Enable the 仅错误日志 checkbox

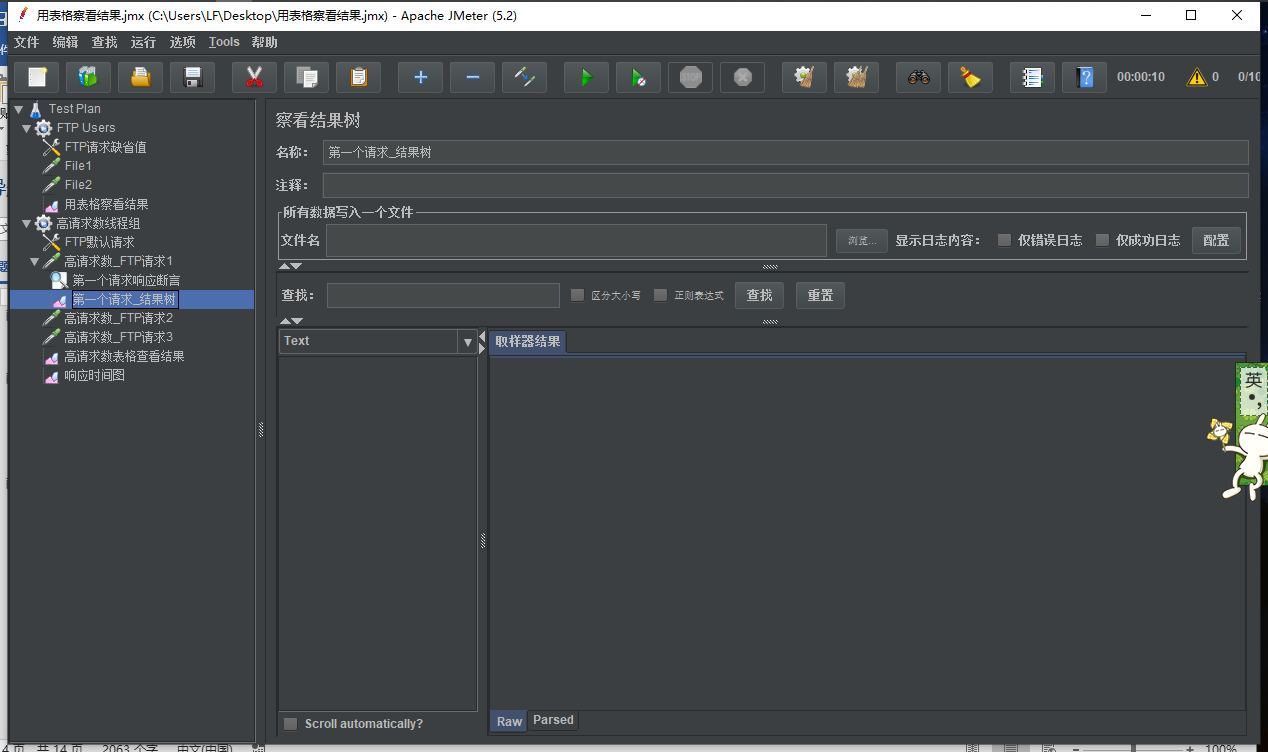point(1004,239)
